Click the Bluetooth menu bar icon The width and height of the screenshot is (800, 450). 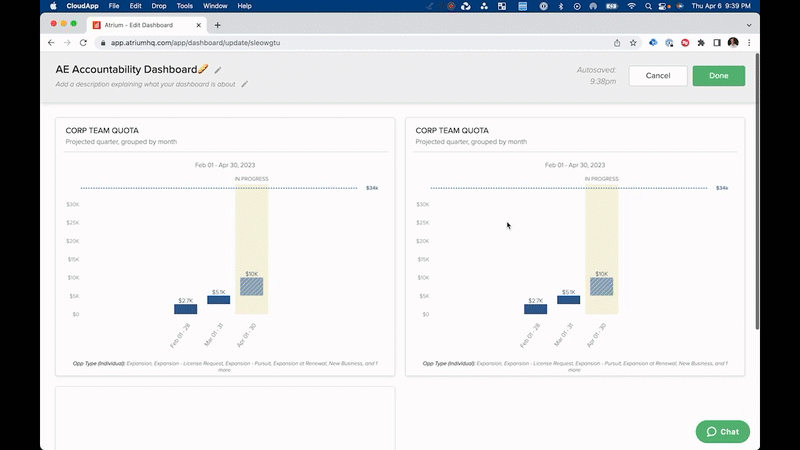pyautogui.click(x=561, y=6)
